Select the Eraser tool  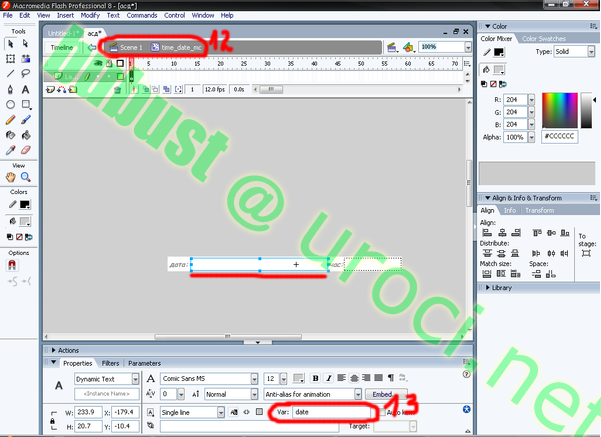(x=25, y=150)
